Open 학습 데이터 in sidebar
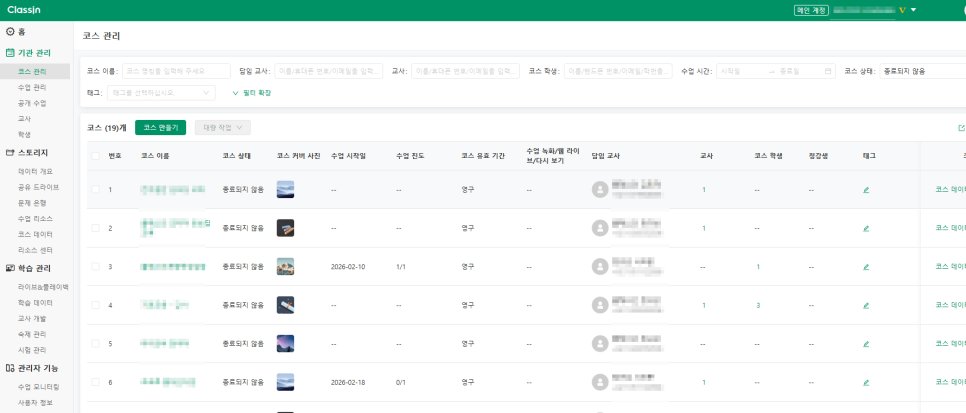The width and height of the screenshot is (966, 413). click(x=35, y=303)
